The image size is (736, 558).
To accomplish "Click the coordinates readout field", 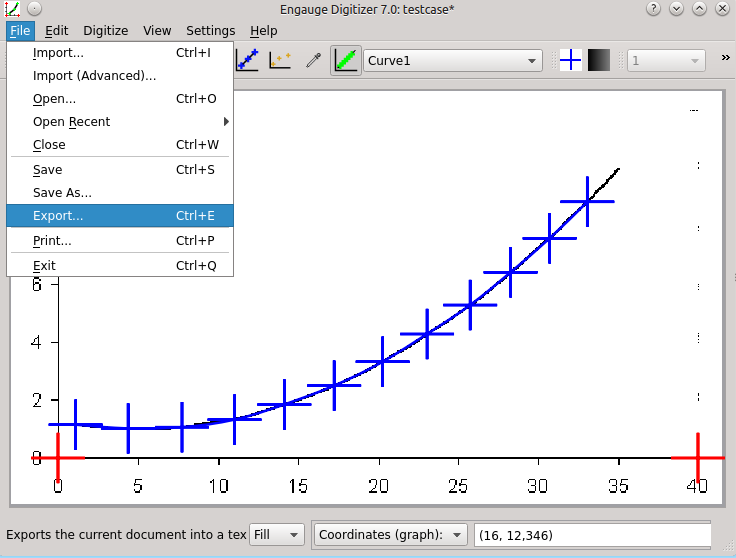I will tap(590, 535).
